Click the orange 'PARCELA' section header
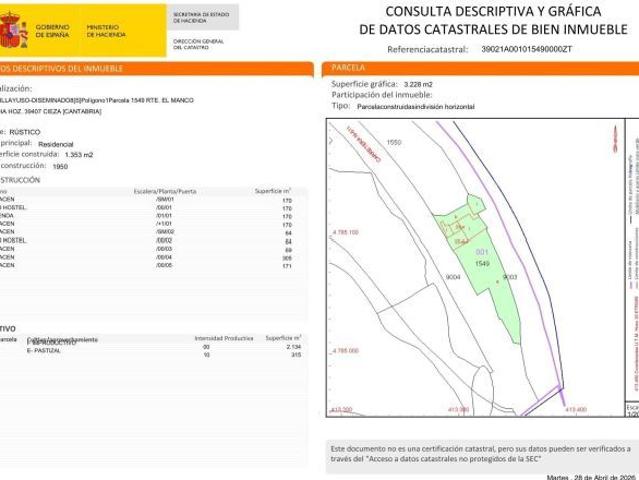 [x=480, y=68]
